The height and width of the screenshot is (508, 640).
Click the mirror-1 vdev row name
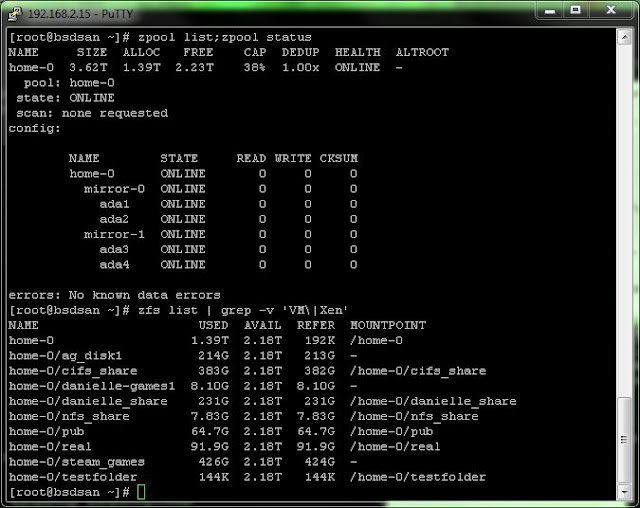coord(114,234)
